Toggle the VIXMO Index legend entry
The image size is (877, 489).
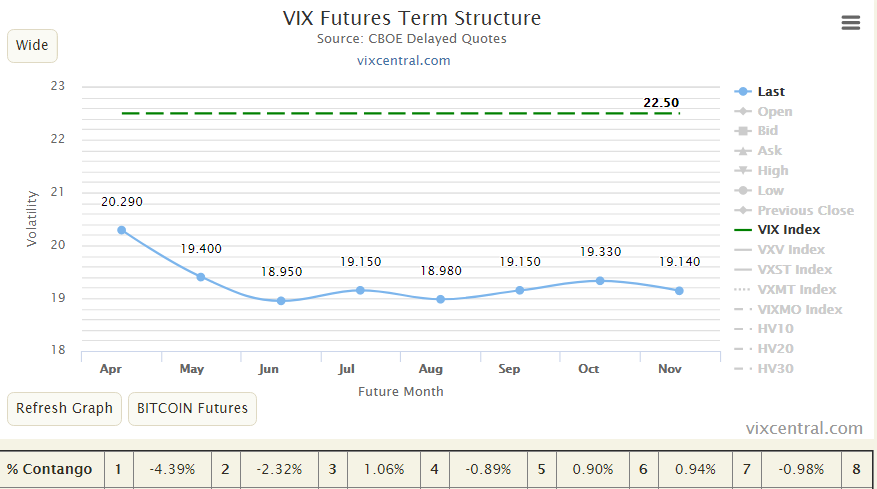(x=799, y=310)
